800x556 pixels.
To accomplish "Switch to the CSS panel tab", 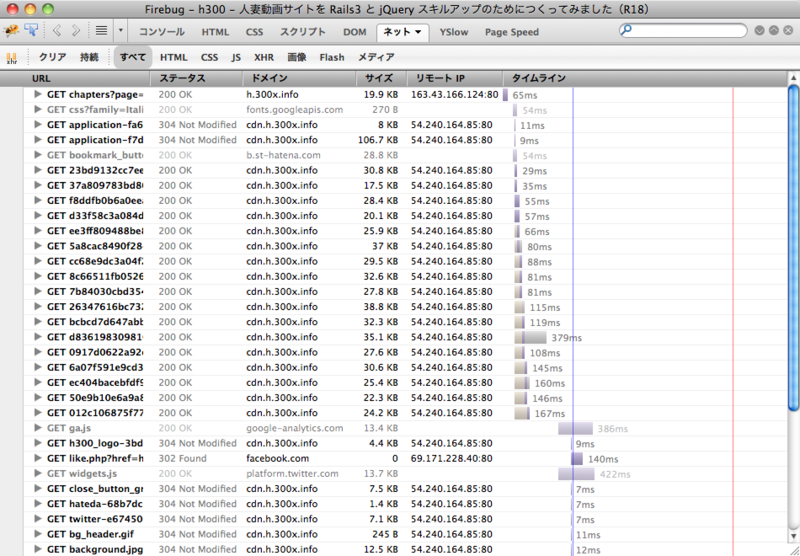I will point(254,32).
